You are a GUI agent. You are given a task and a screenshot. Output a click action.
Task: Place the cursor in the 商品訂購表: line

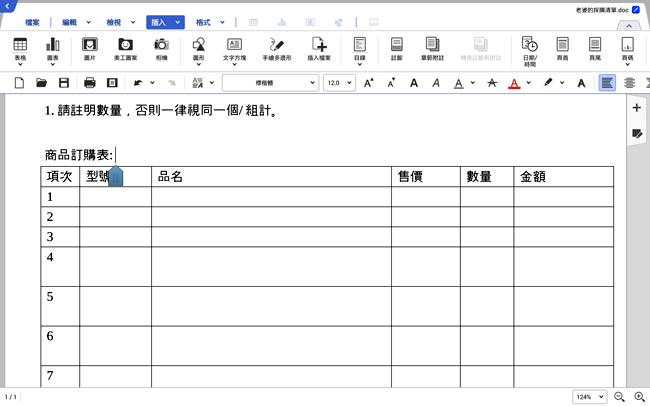point(79,155)
